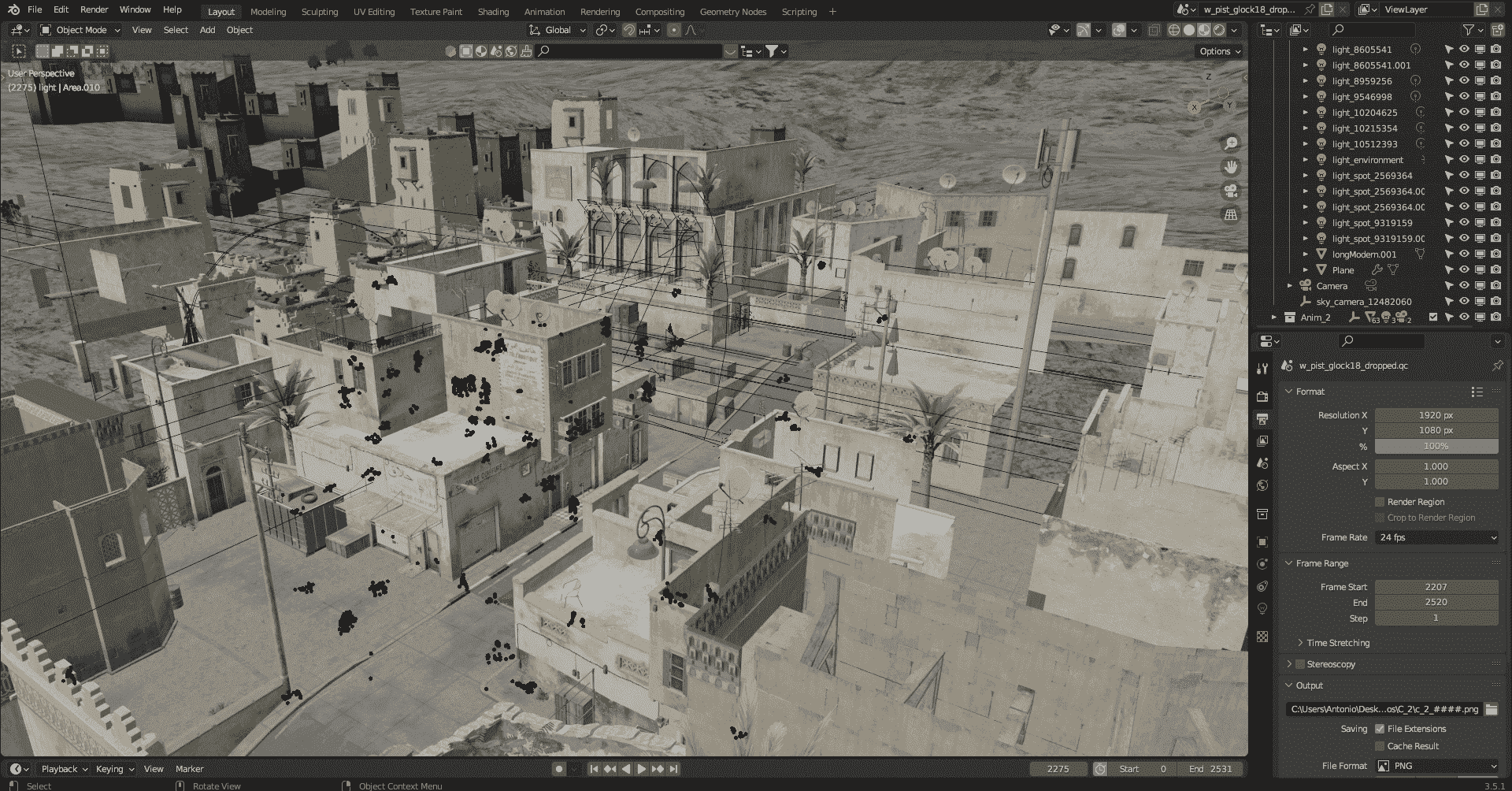Open Frame Rate 24 fps dropdown
Screen dimensions: 1512x791
point(1436,537)
